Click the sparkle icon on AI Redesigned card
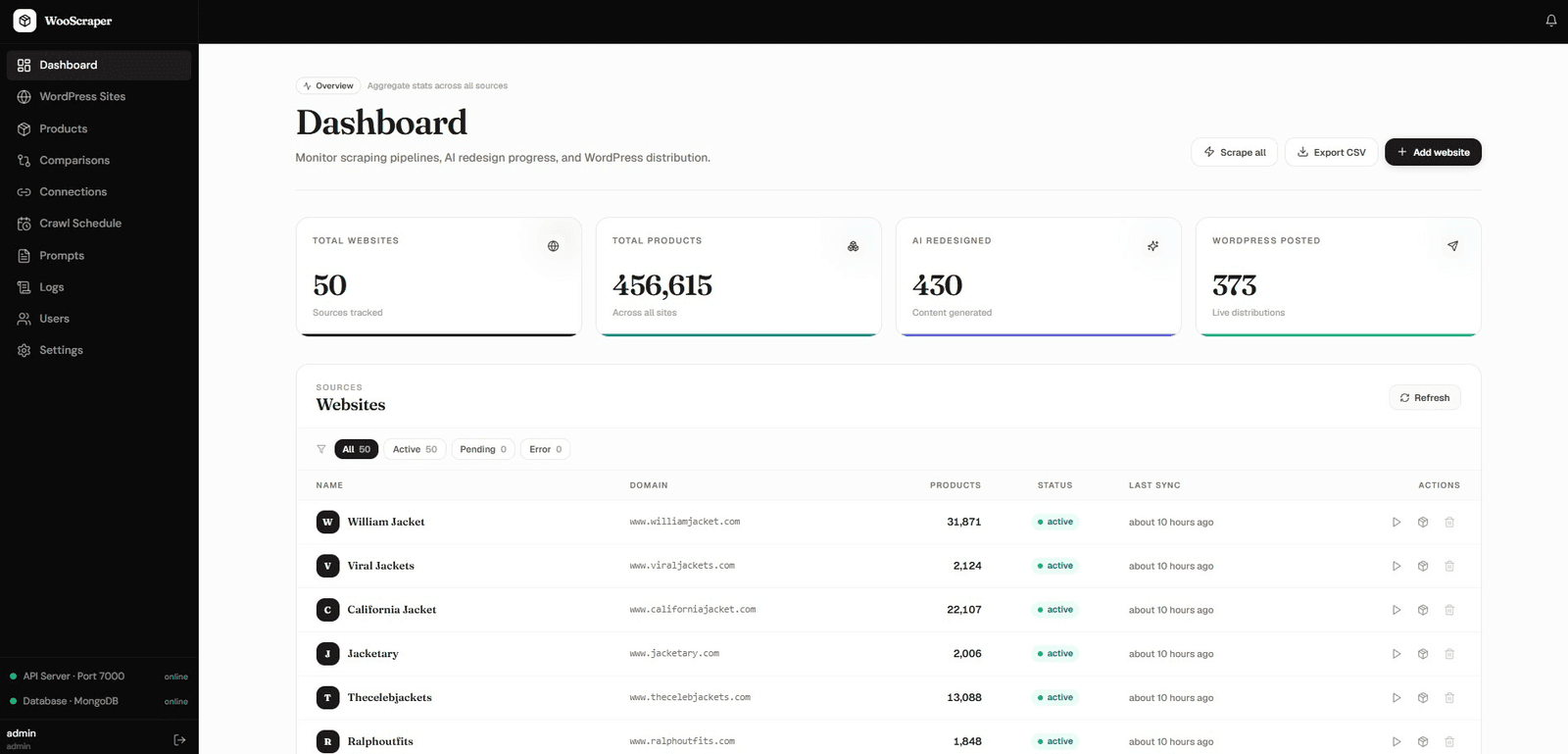Image resolution: width=1568 pixels, height=754 pixels. point(1152,246)
